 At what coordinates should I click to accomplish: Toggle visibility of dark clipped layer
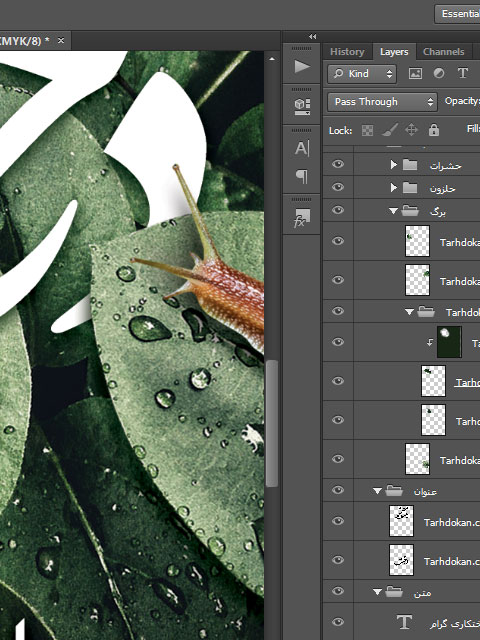click(338, 342)
